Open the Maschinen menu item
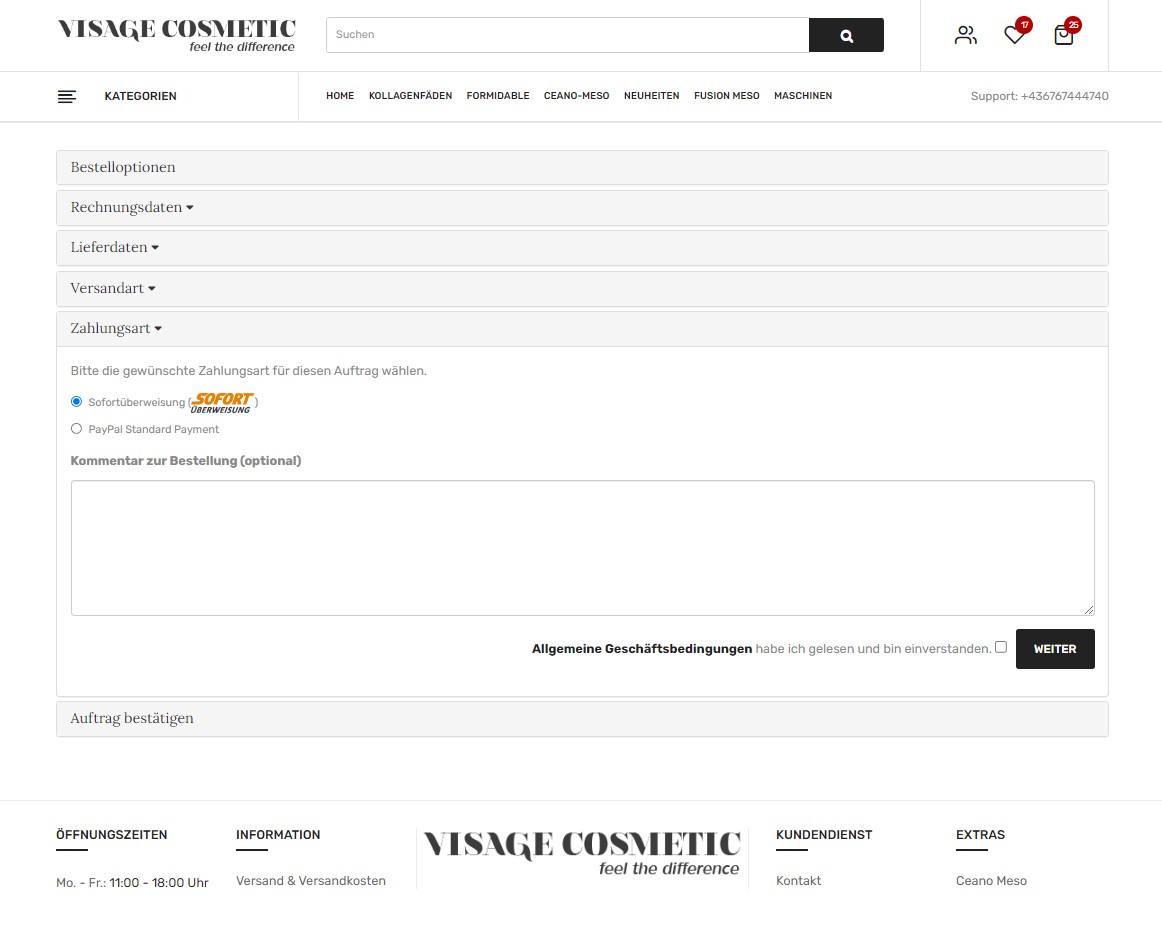This screenshot has width=1162, height=931. 802,96
